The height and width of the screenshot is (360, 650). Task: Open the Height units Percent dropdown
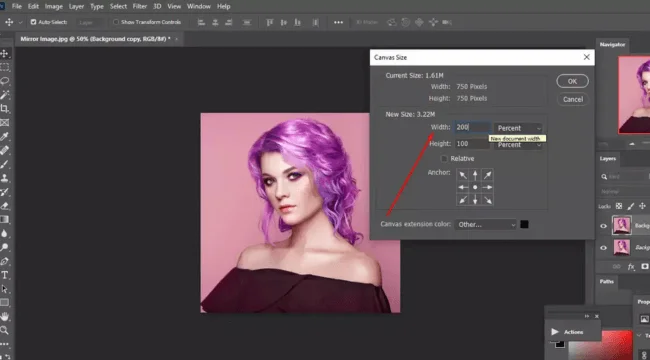coord(518,145)
